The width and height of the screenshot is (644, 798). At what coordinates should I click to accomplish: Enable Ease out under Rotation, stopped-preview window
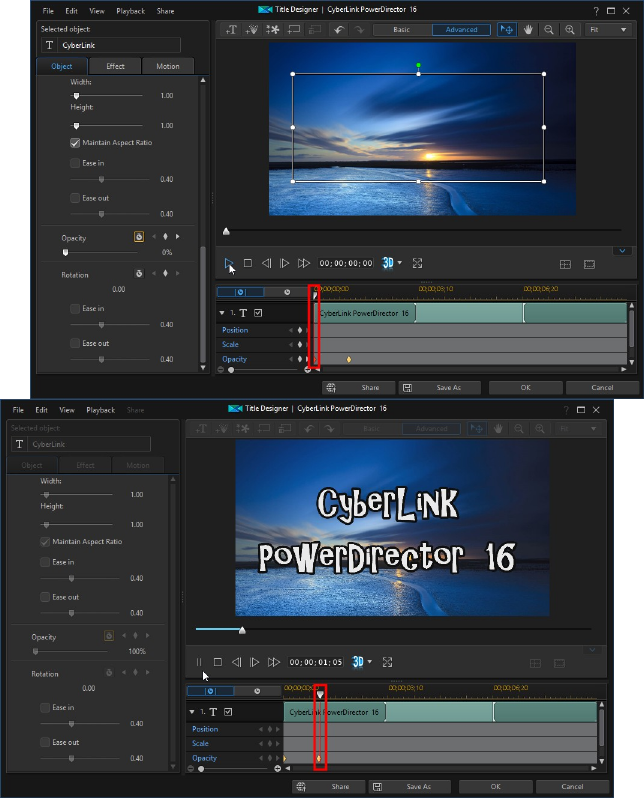[75, 343]
